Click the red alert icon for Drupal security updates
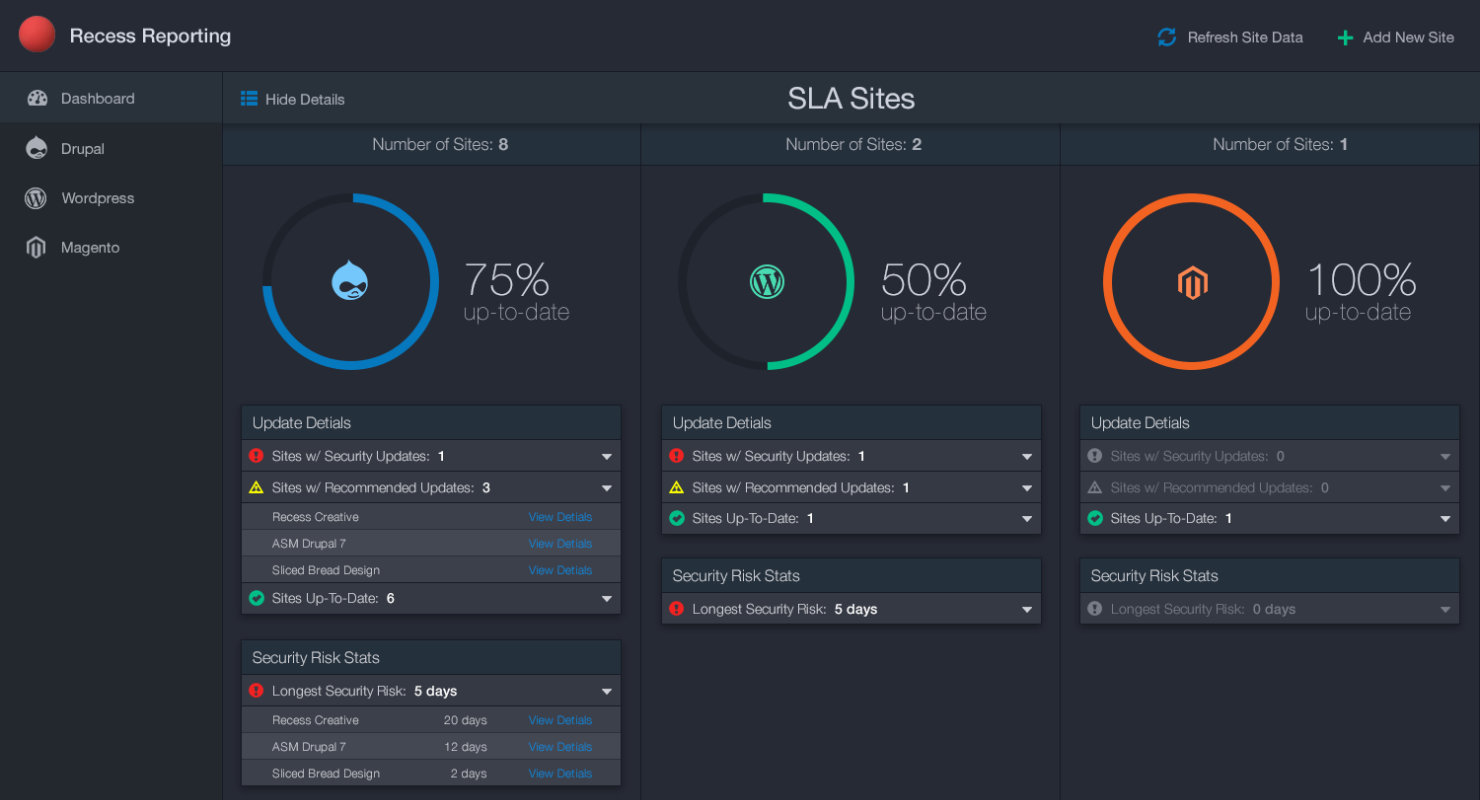This screenshot has width=1480, height=800. coord(256,456)
